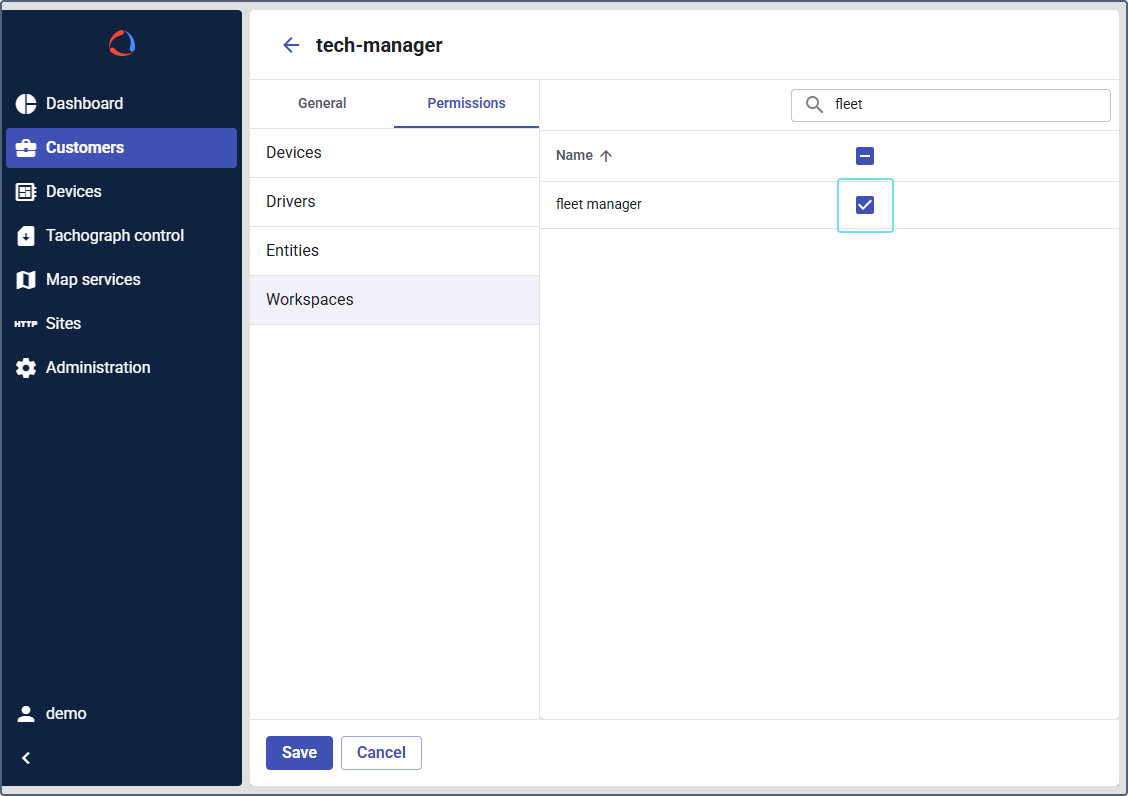Click the Customers briefcase icon
Viewport: 1128px width, 796px height.
click(26, 148)
